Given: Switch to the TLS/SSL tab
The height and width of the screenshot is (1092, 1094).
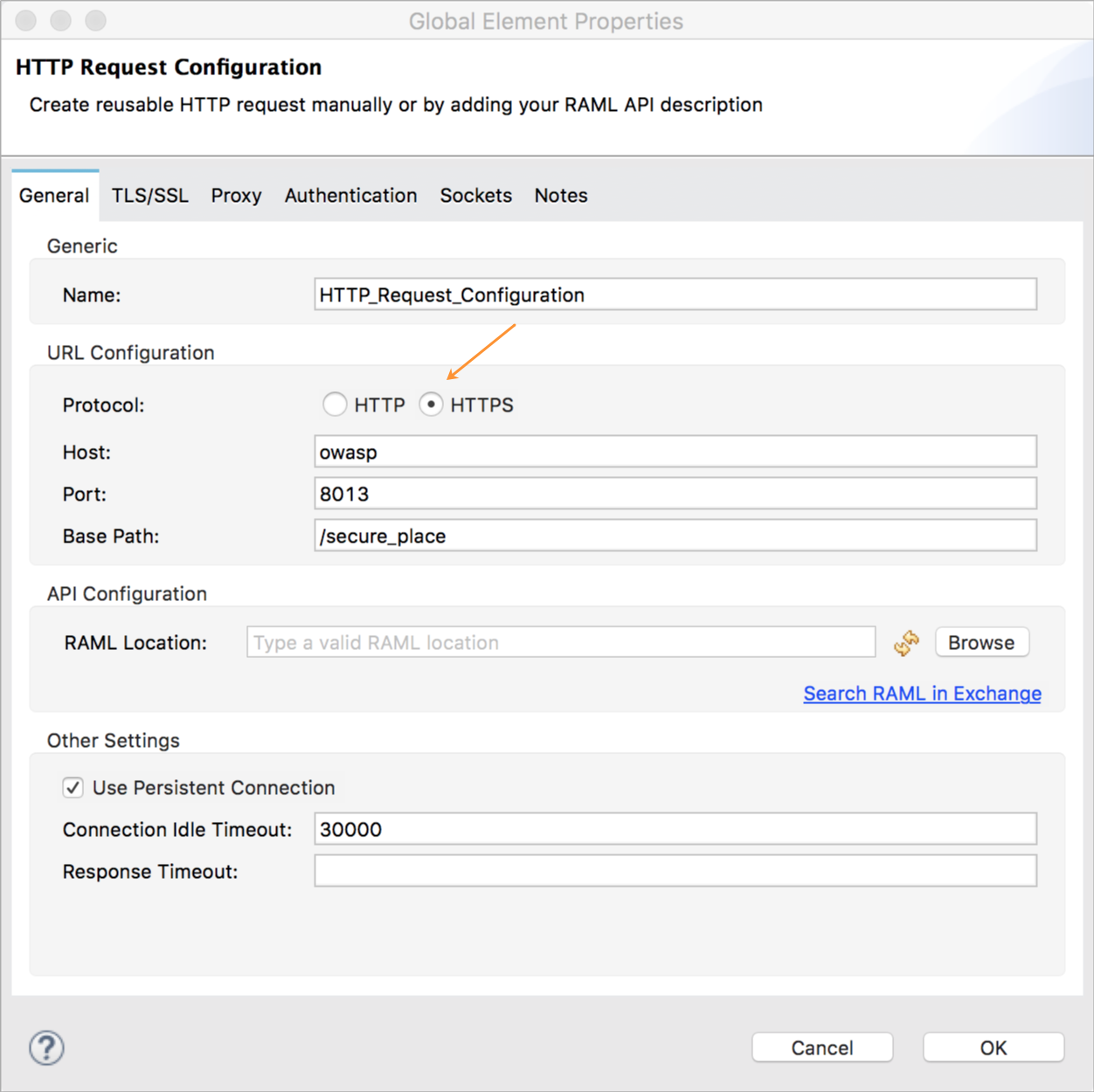Looking at the screenshot, I should (149, 196).
